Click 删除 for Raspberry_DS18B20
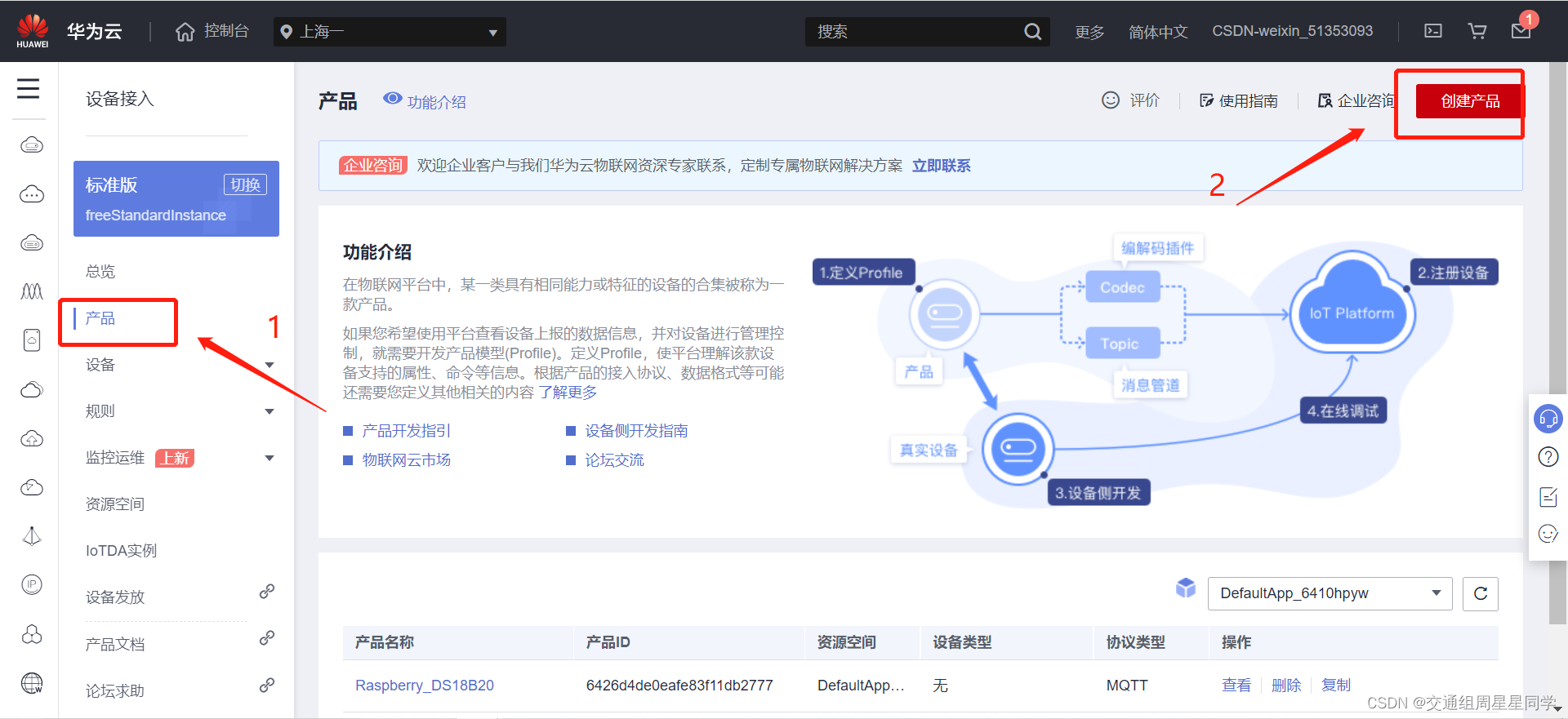This screenshot has width=1568, height=719. (1286, 686)
